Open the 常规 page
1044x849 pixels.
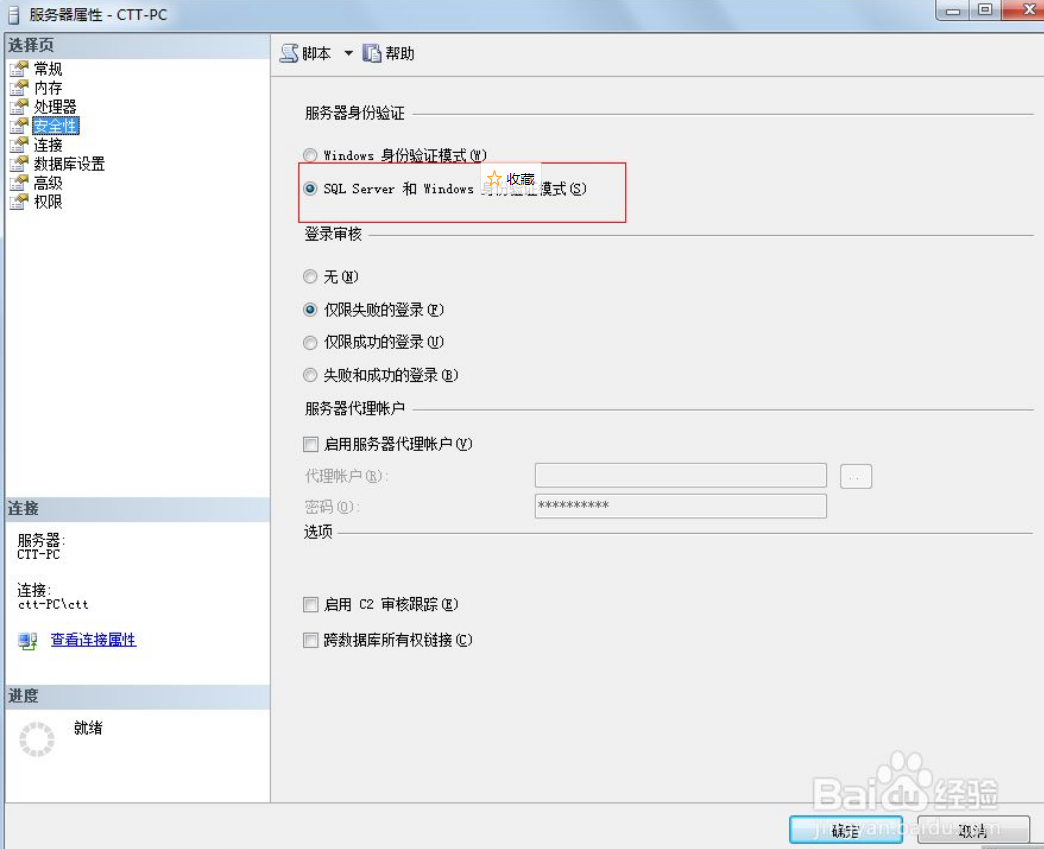(48, 69)
